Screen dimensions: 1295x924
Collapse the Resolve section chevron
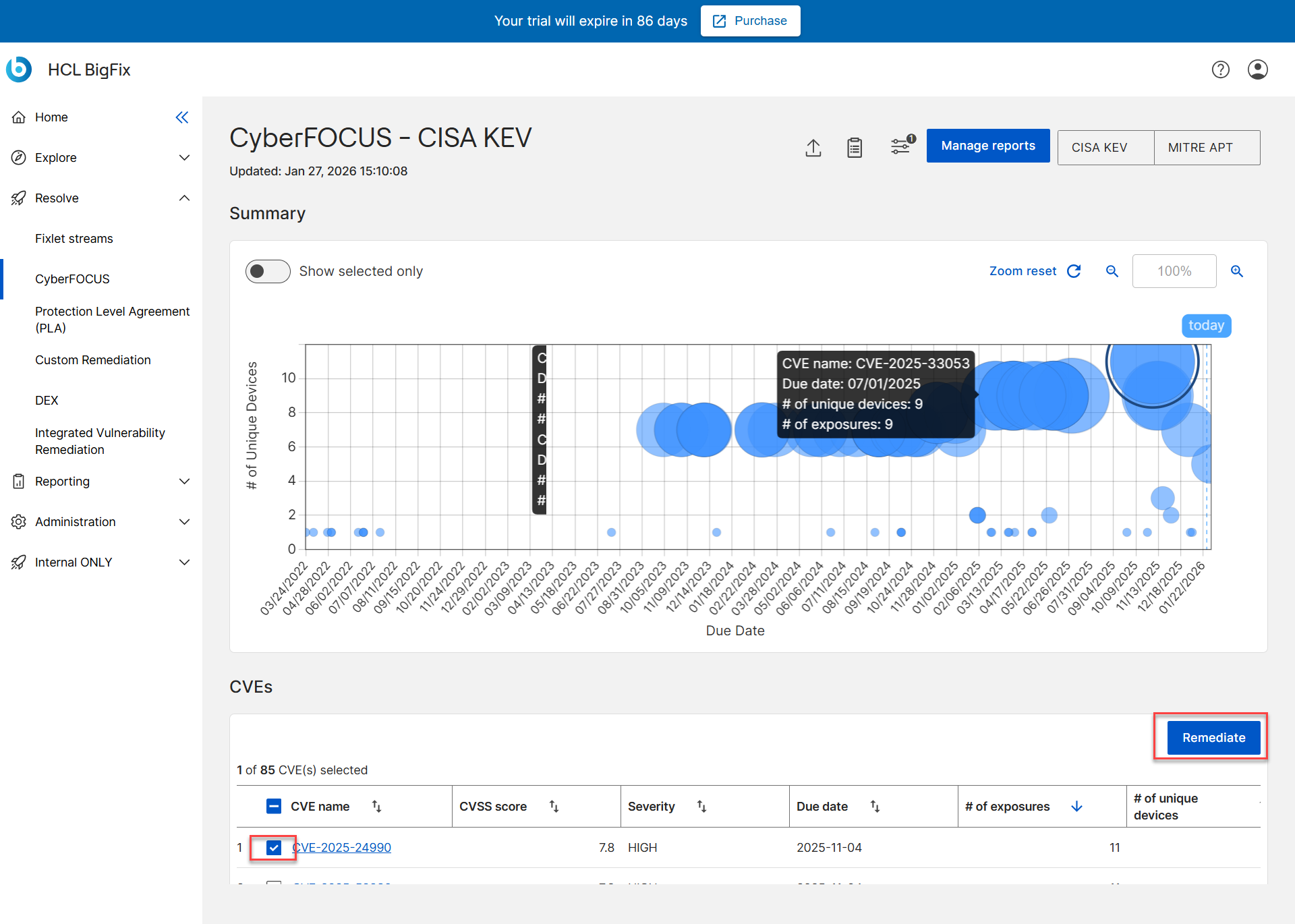[184, 198]
